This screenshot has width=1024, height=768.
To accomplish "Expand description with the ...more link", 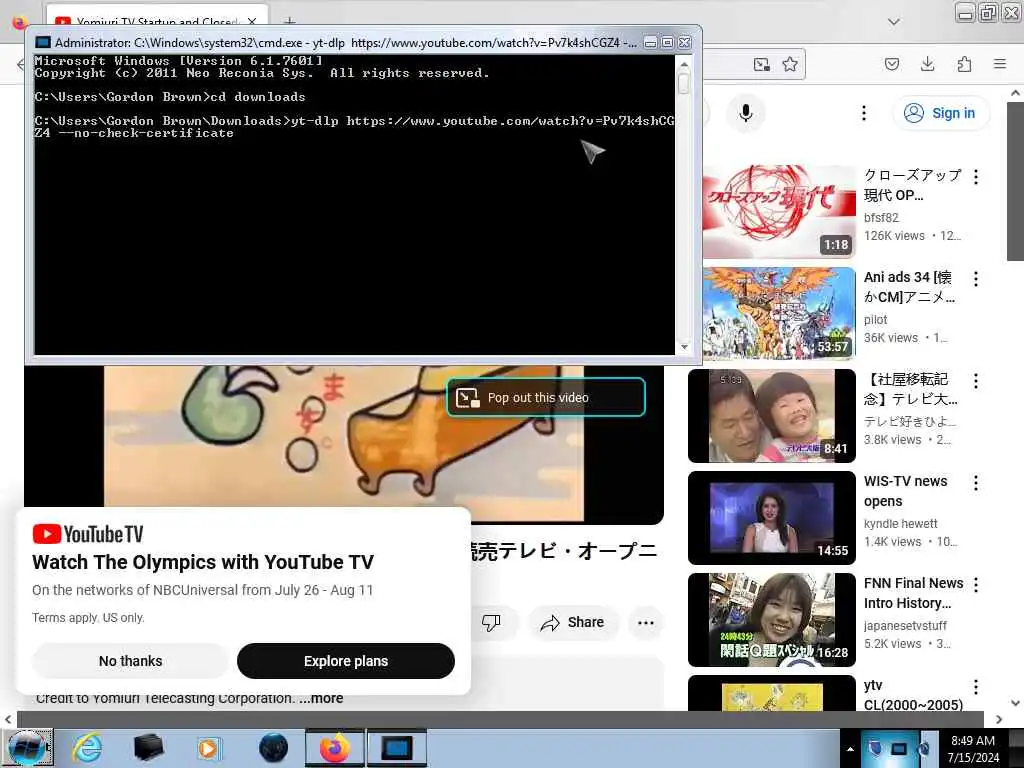I will [321, 698].
